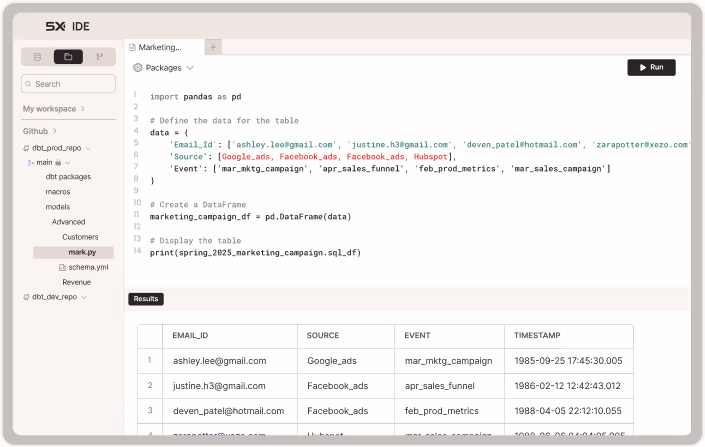Click Github section label
This screenshot has height=447, width=705.
point(35,131)
